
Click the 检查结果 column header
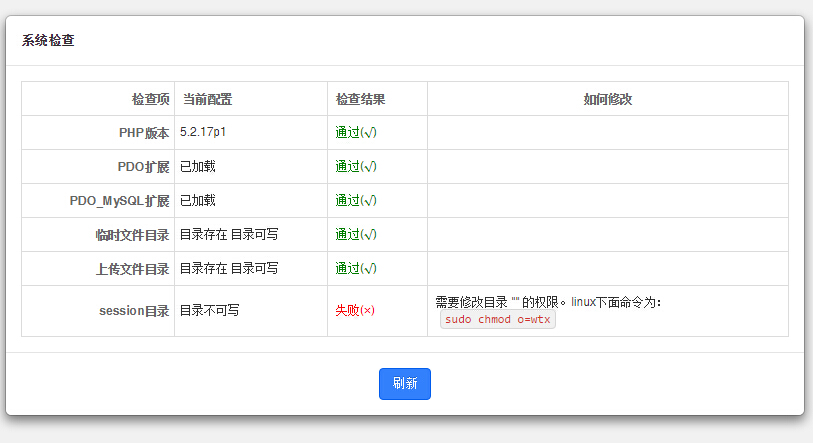(x=361, y=99)
